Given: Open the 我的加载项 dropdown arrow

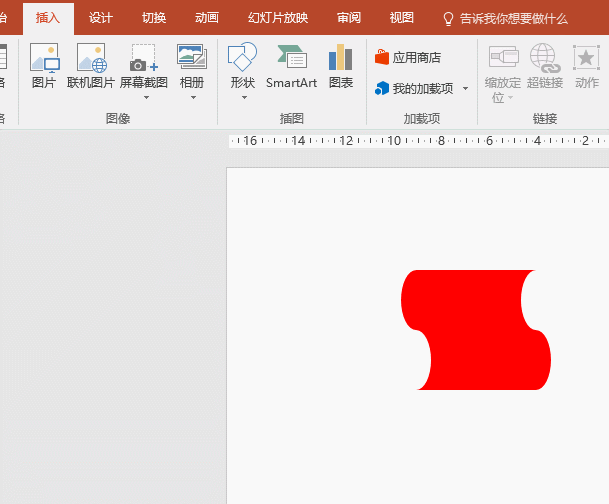Looking at the screenshot, I should pyautogui.click(x=465, y=89).
